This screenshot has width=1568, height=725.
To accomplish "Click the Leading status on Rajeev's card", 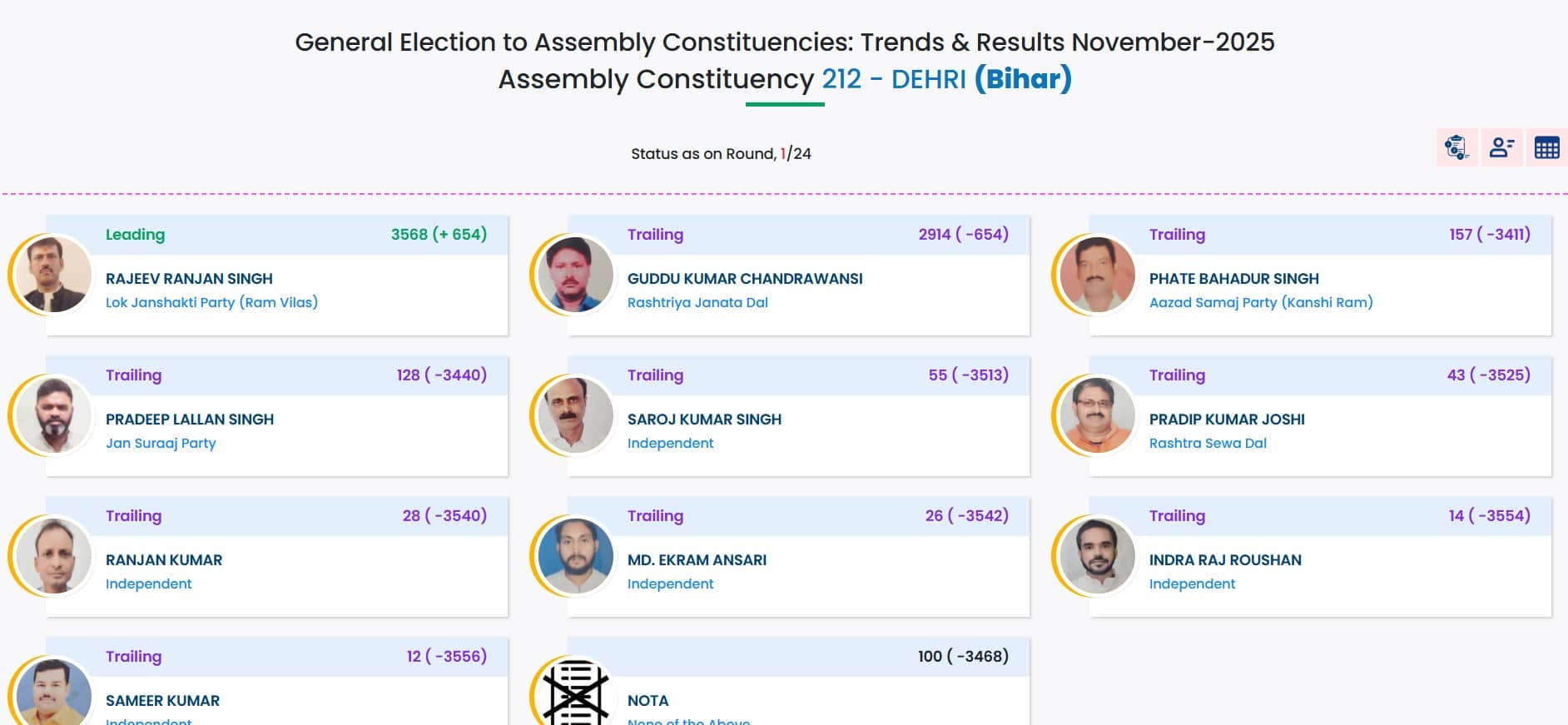I will (x=135, y=235).
